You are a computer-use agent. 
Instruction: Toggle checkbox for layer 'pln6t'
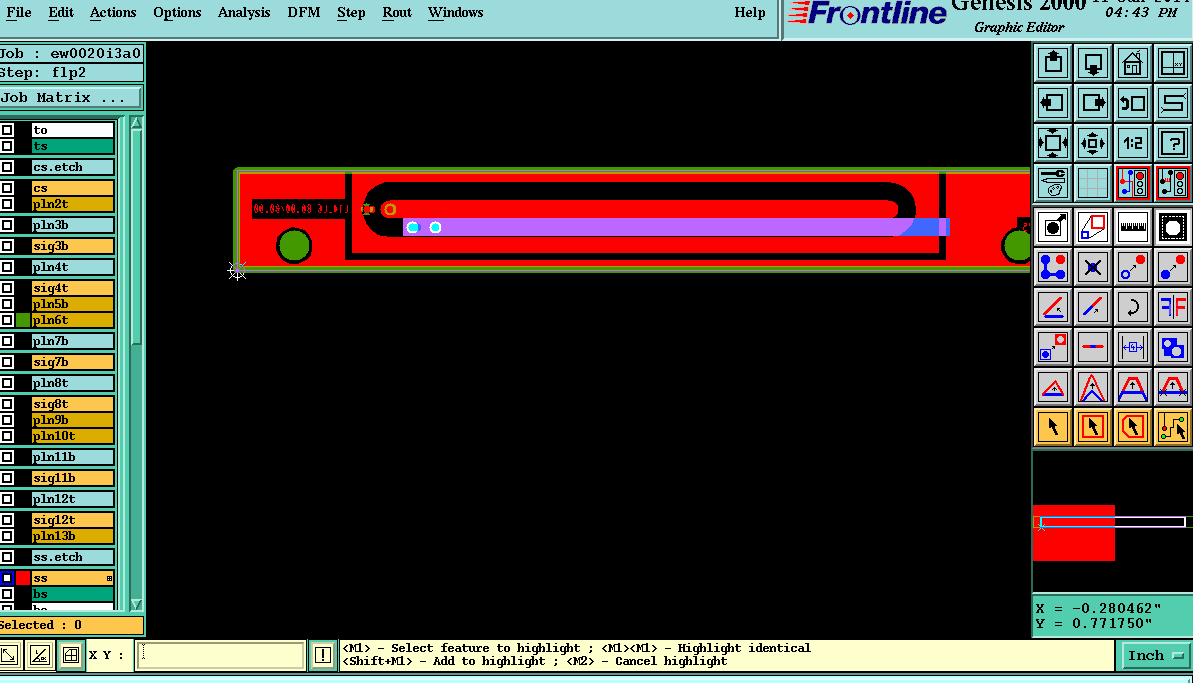[8, 320]
